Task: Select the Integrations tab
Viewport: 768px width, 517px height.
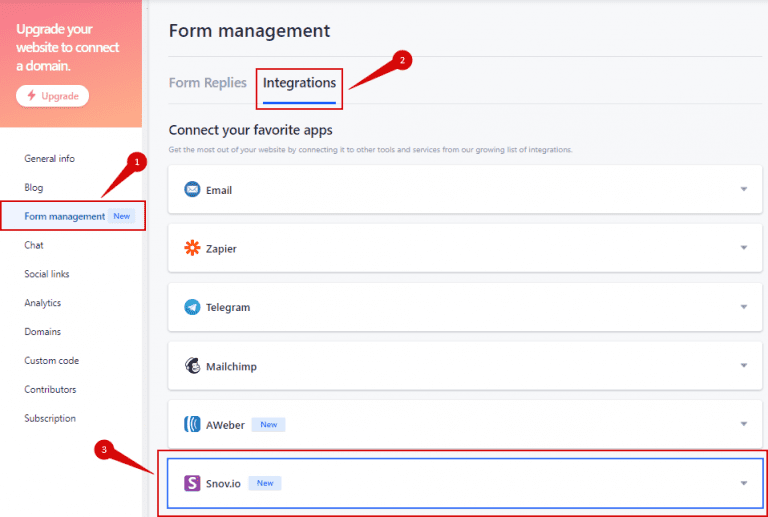Action: point(299,83)
